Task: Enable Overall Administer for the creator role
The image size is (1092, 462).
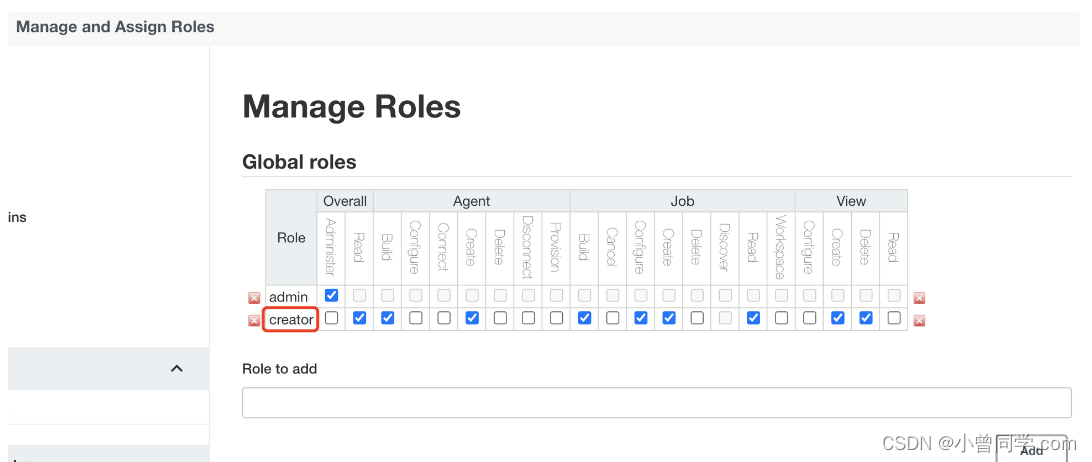Action: click(x=332, y=318)
